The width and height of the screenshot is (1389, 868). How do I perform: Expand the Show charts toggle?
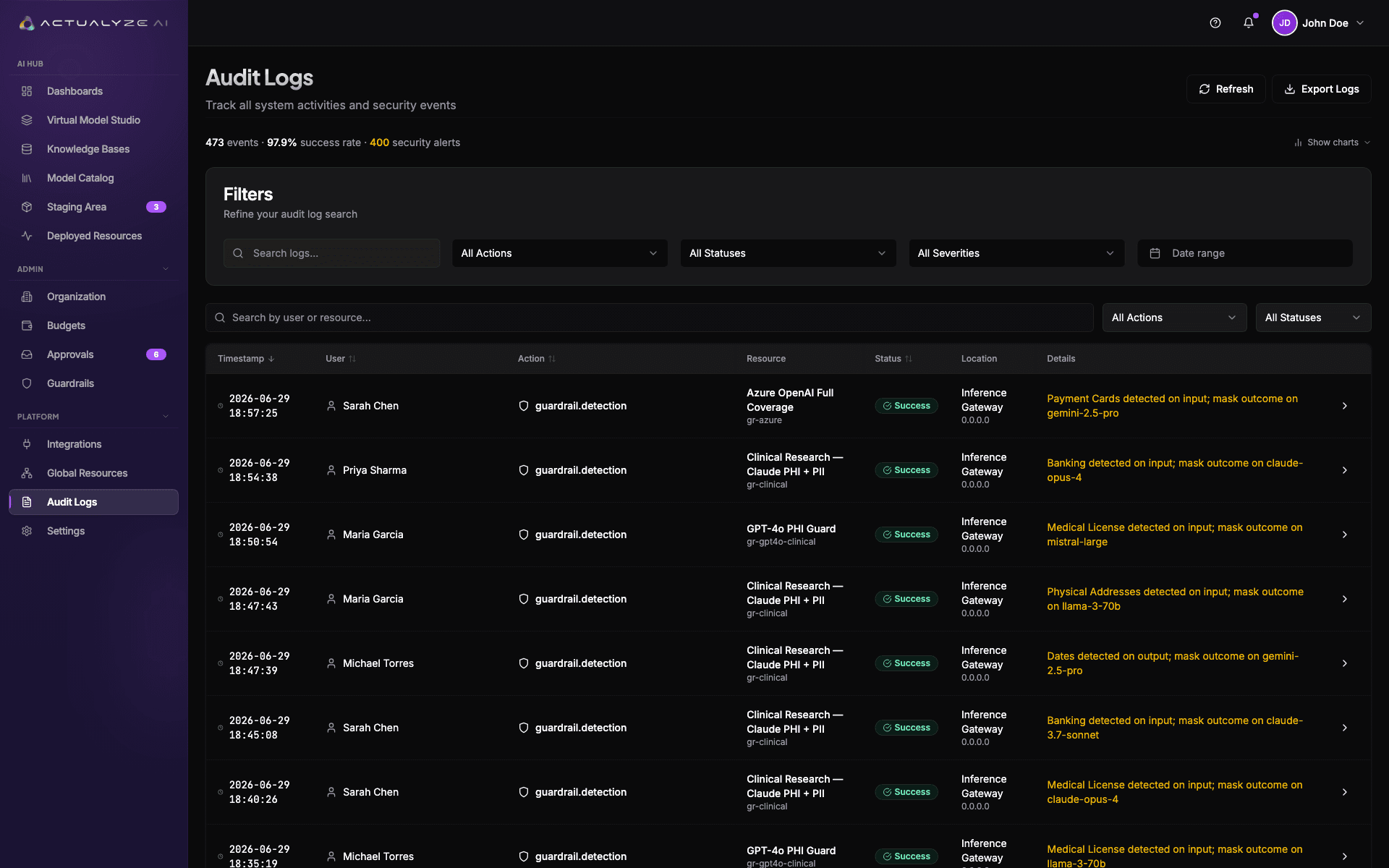coord(1332,142)
